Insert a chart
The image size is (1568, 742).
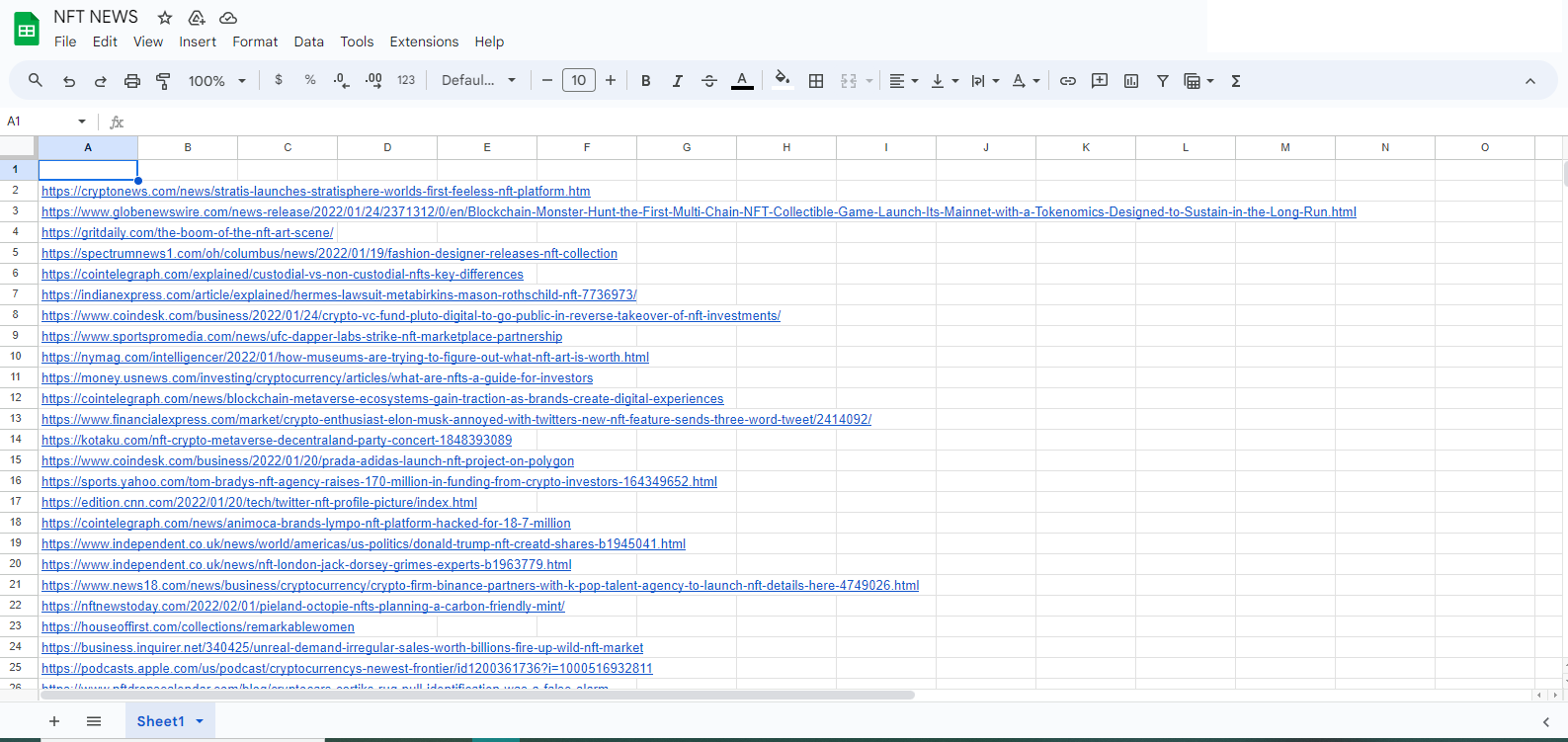click(x=1131, y=81)
